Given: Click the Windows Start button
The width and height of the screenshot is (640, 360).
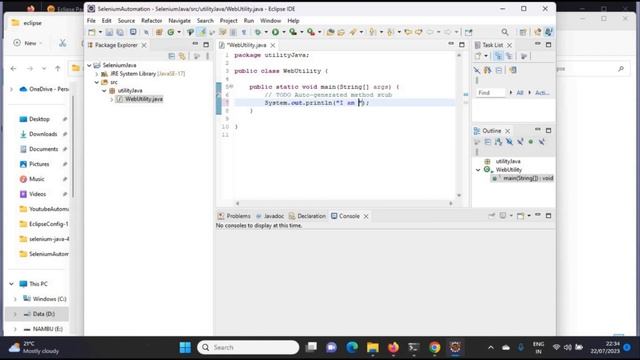Looking at the screenshot, I should [185, 347].
